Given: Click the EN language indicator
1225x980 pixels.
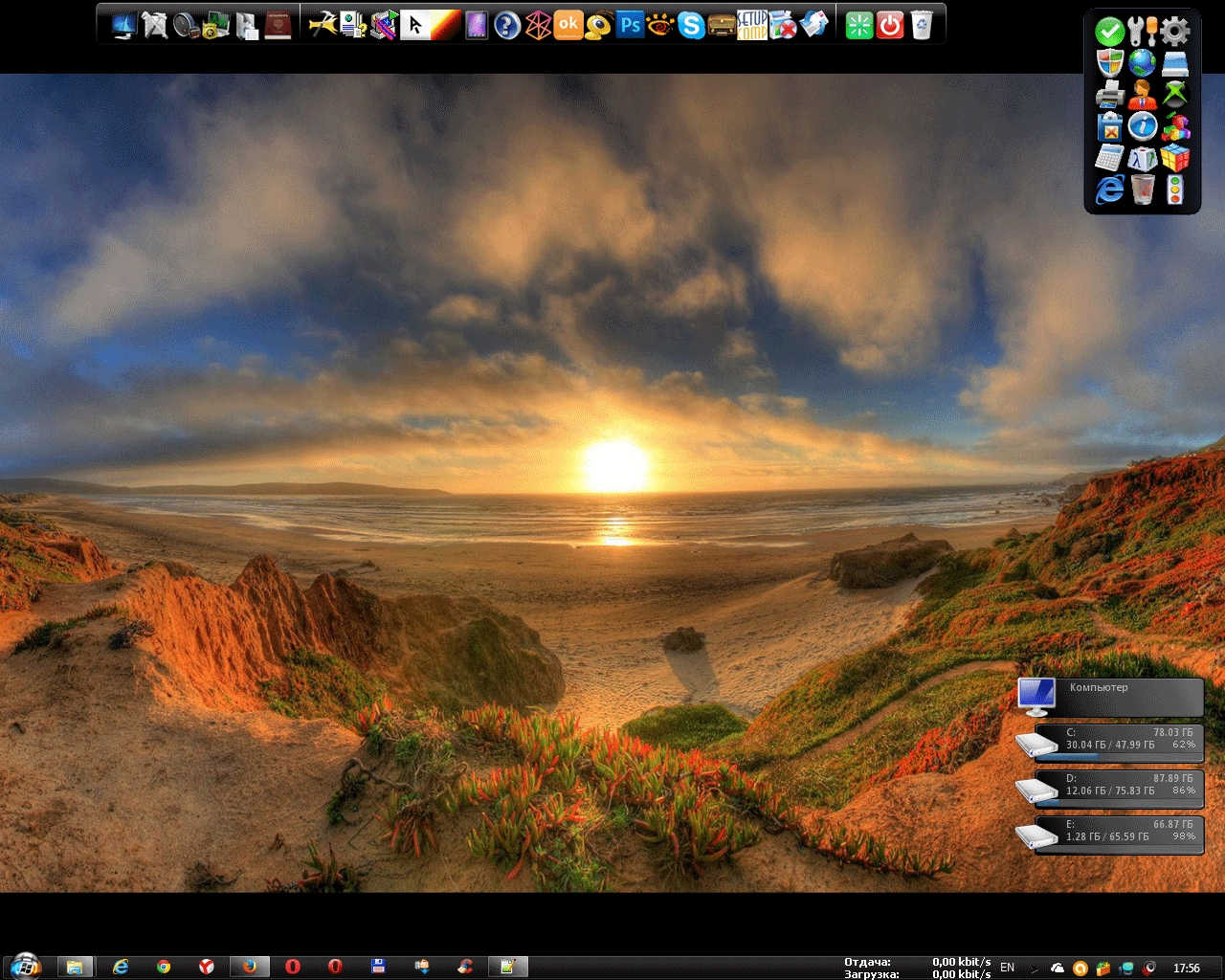Looking at the screenshot, I should (1007, 968).
